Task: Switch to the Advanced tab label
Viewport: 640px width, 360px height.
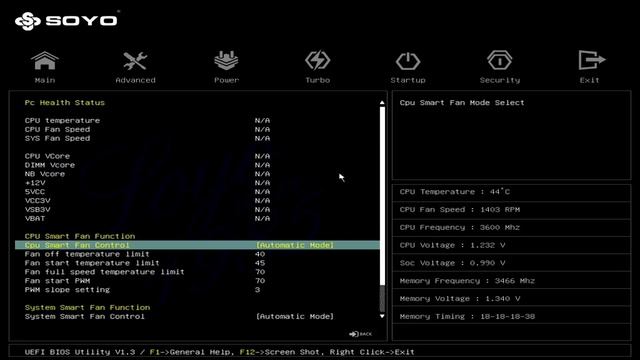Action: [x=136, y=80]
